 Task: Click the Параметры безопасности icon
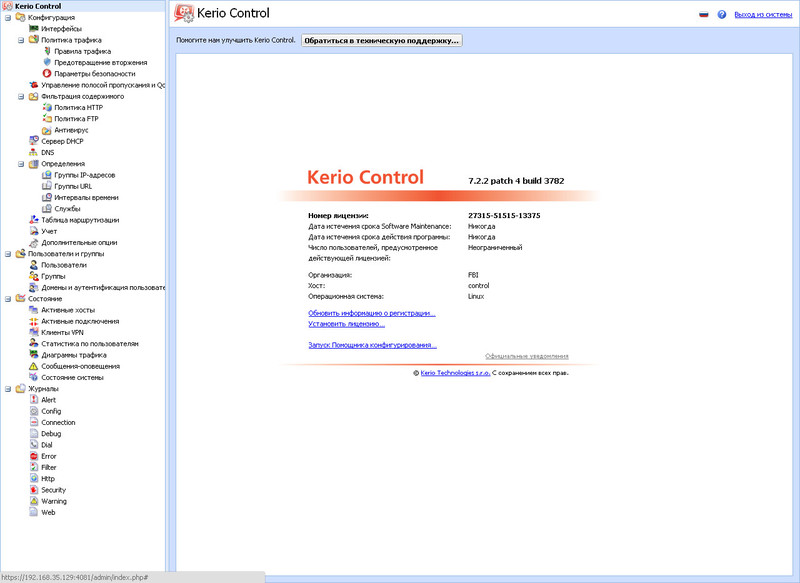pos(46,73)
